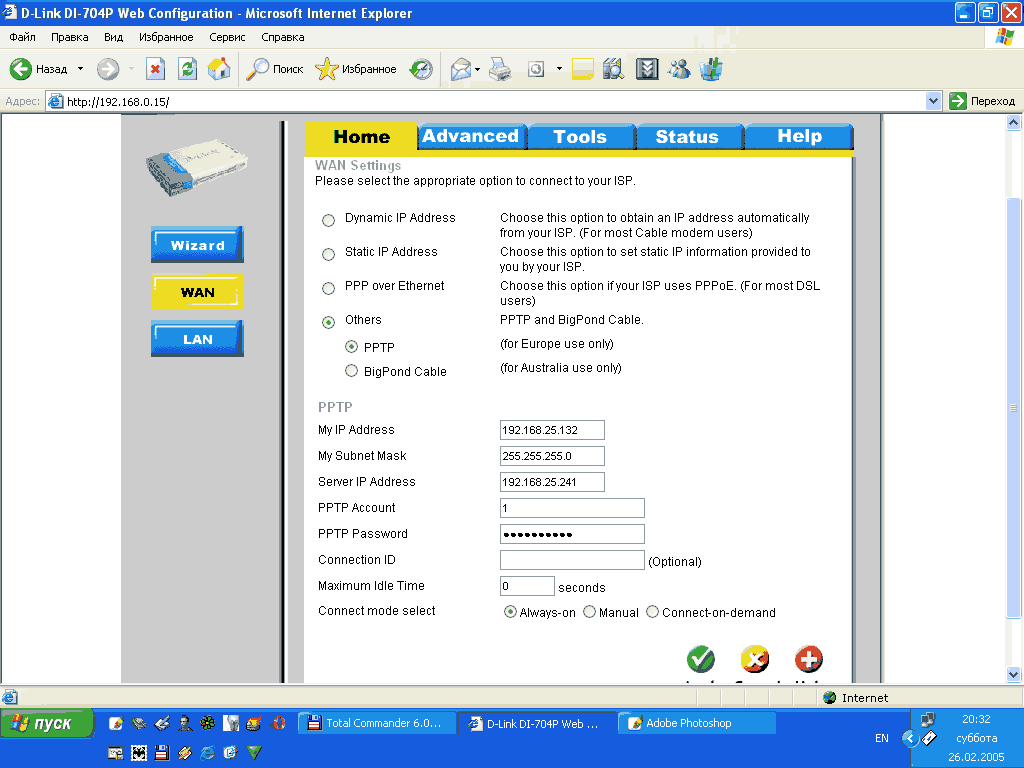
Task: Click the Maximum Idle Time field
Action: (527, 586)
